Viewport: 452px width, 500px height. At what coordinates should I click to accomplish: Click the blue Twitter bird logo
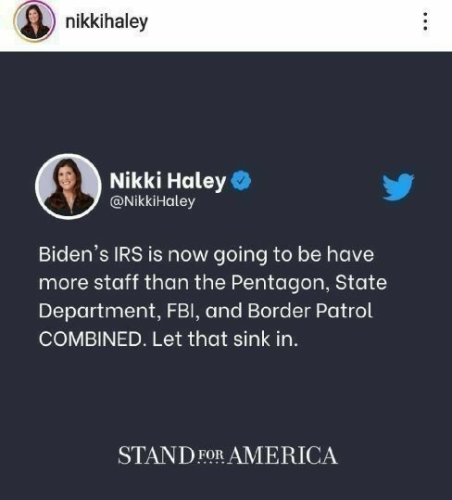398,187
